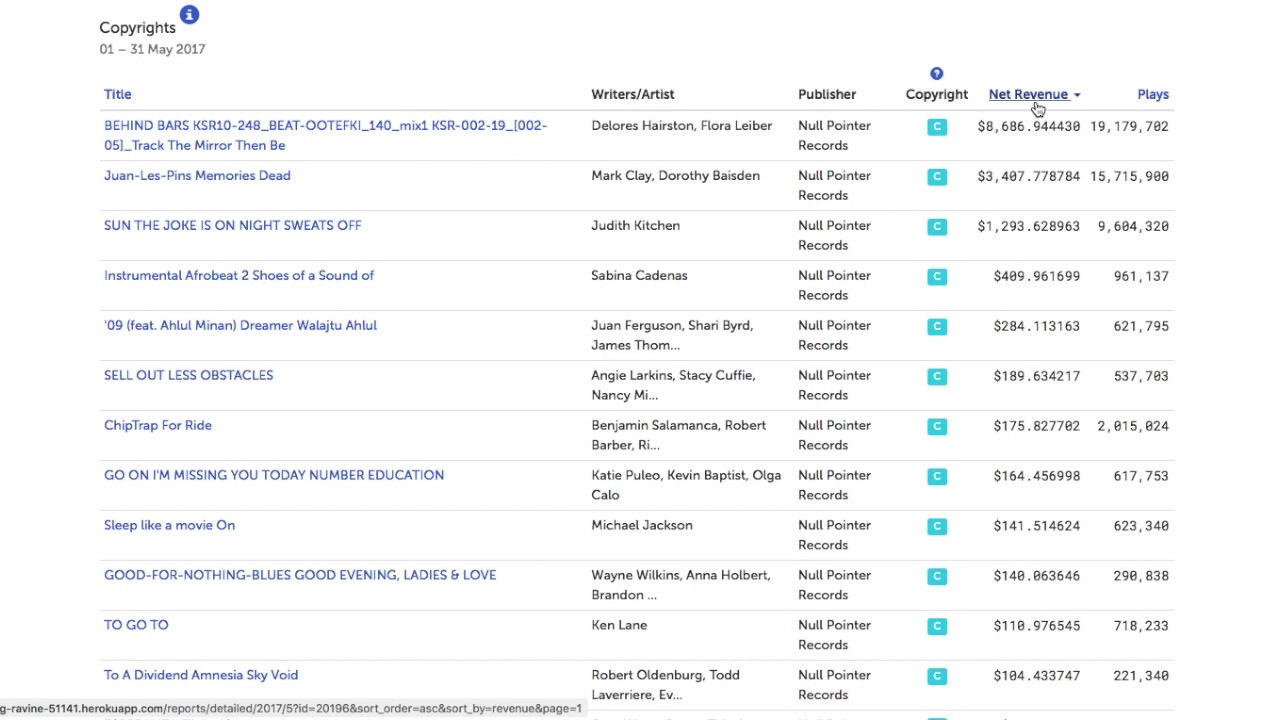
Task: Click writer Michael Jackson cell
Action: coord(642,525)
